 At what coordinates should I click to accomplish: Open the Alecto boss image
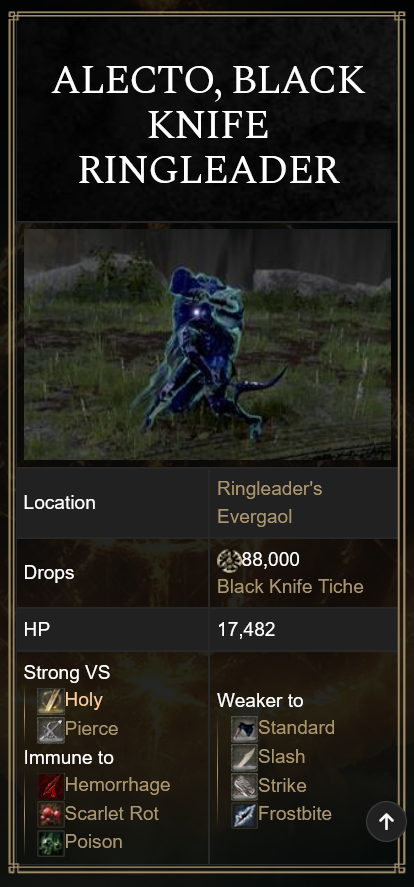pos(207,345)
